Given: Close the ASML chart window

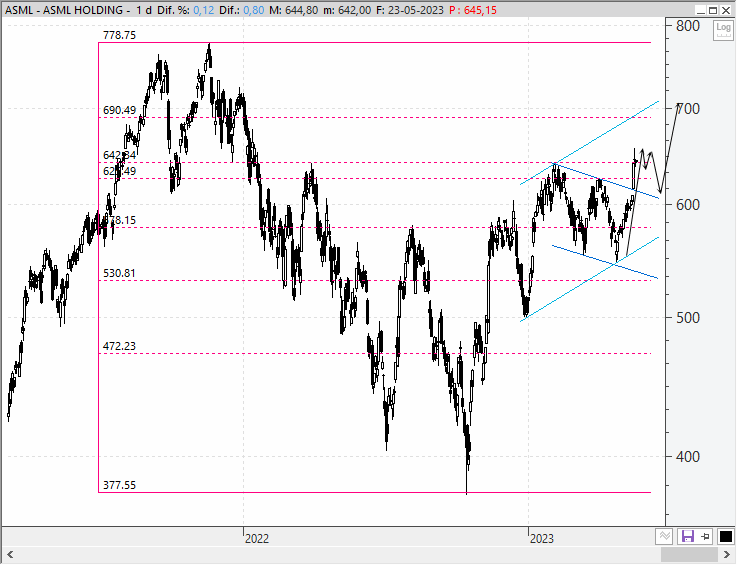Looking at the screenshot, I should pyautogui.click(x=726, y=10).
